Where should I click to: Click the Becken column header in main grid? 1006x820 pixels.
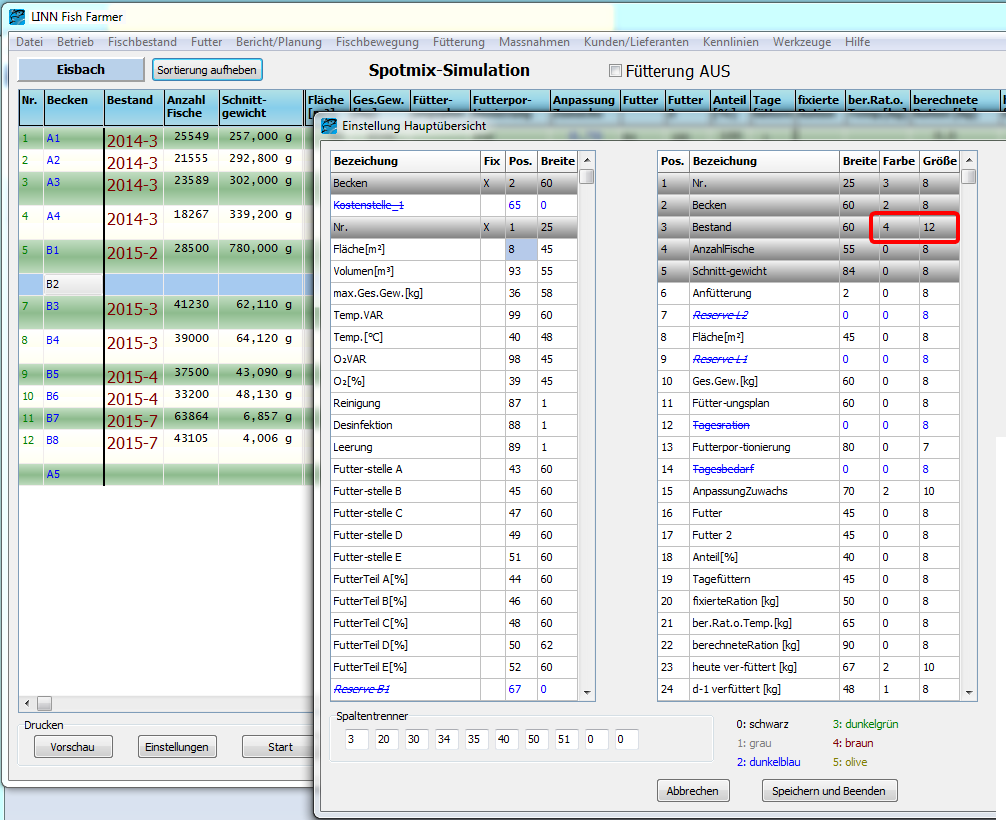[x=74, y=107]
